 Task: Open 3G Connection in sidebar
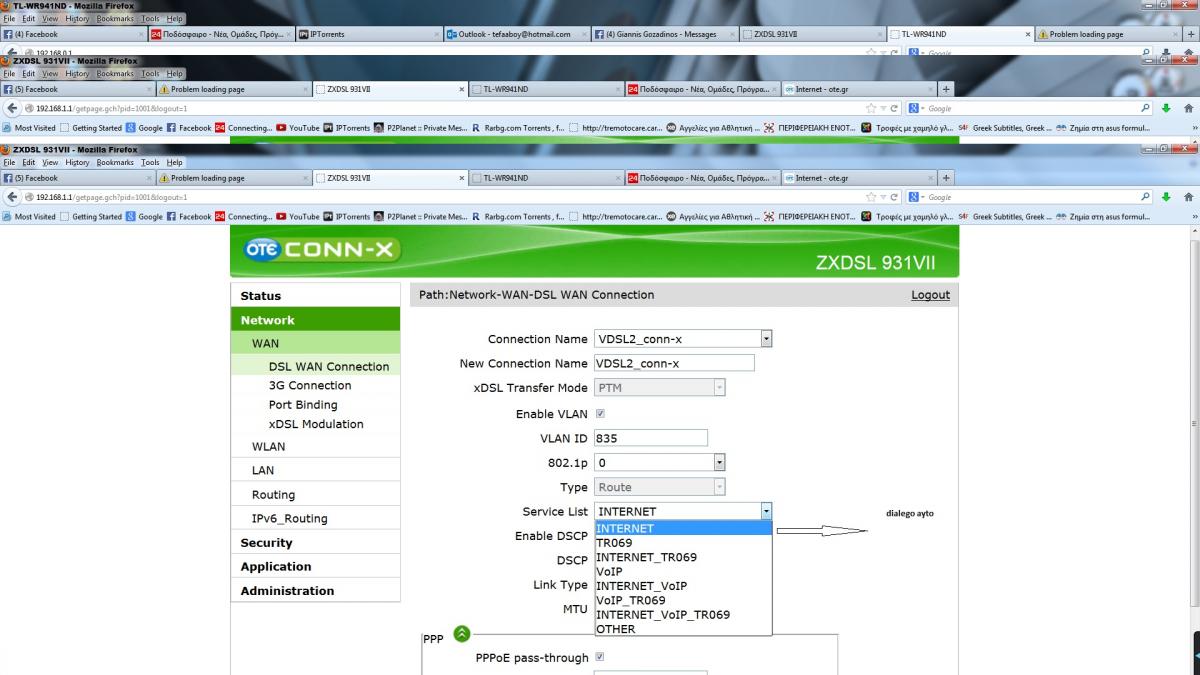point(310,385)
